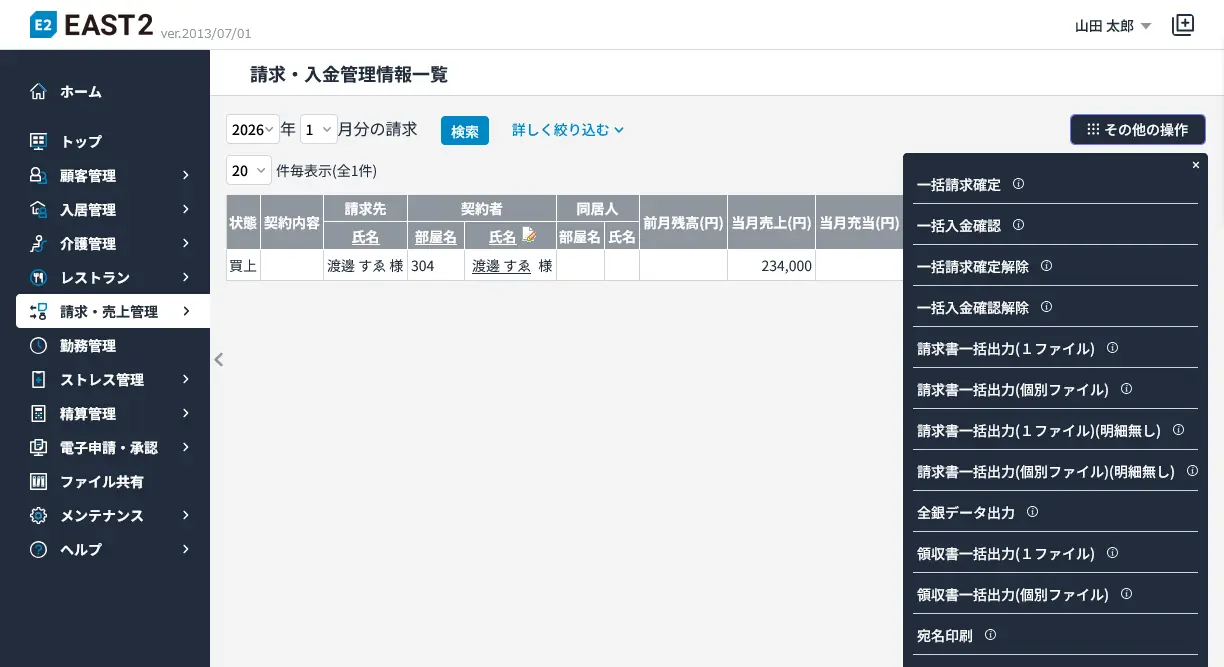Close the operations panel with × button
This screenshot has width=1224, height=667.
(1195, 165)
